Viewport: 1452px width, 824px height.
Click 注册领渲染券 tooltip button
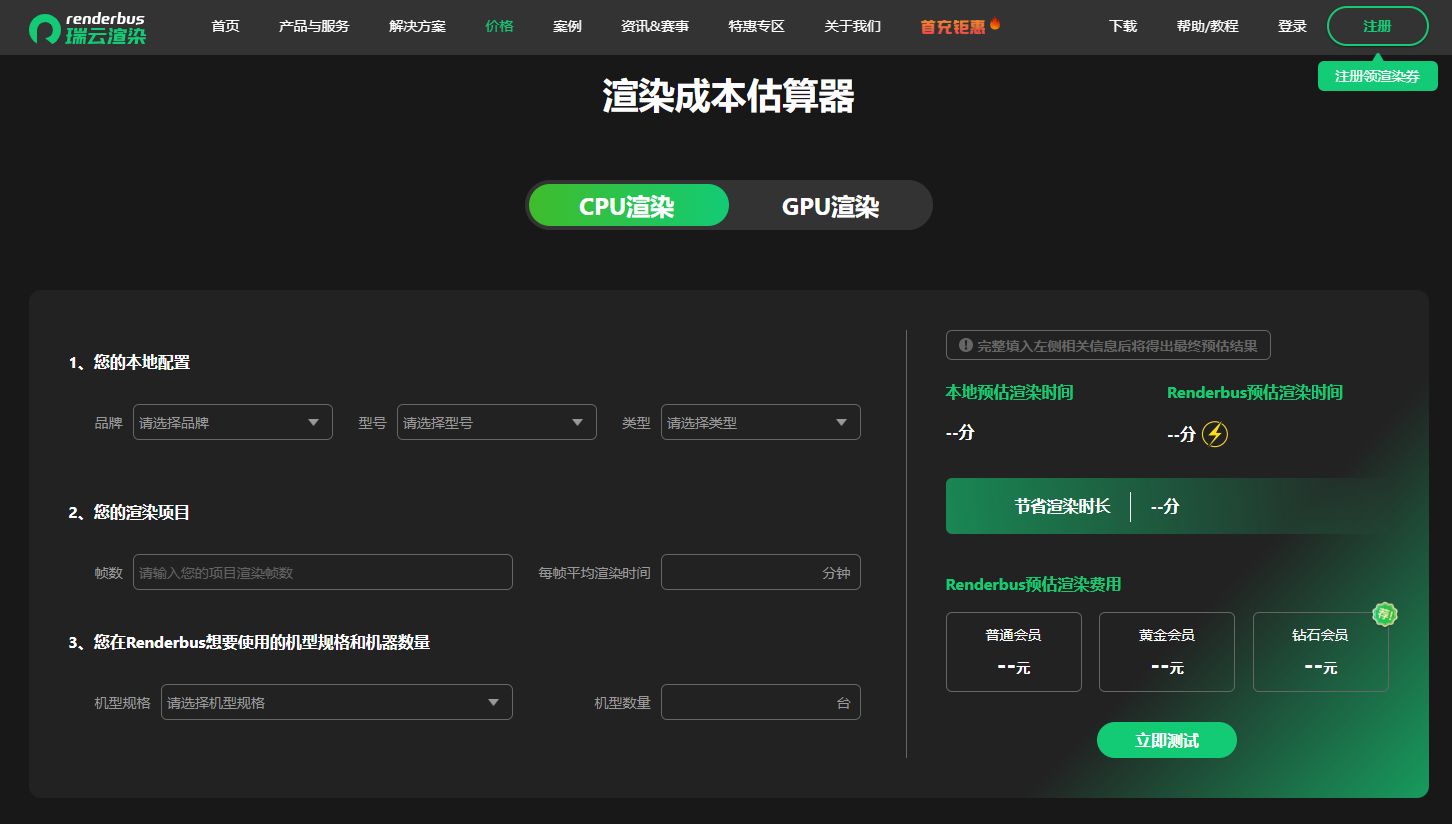[1378, 76]
